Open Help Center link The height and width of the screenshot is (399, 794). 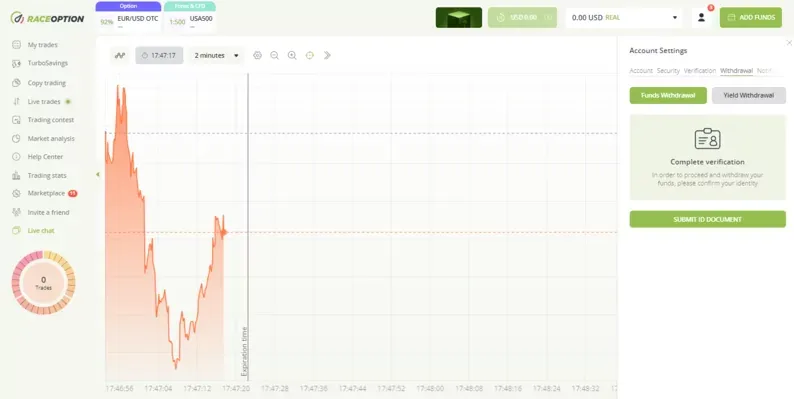click(46, 157)
